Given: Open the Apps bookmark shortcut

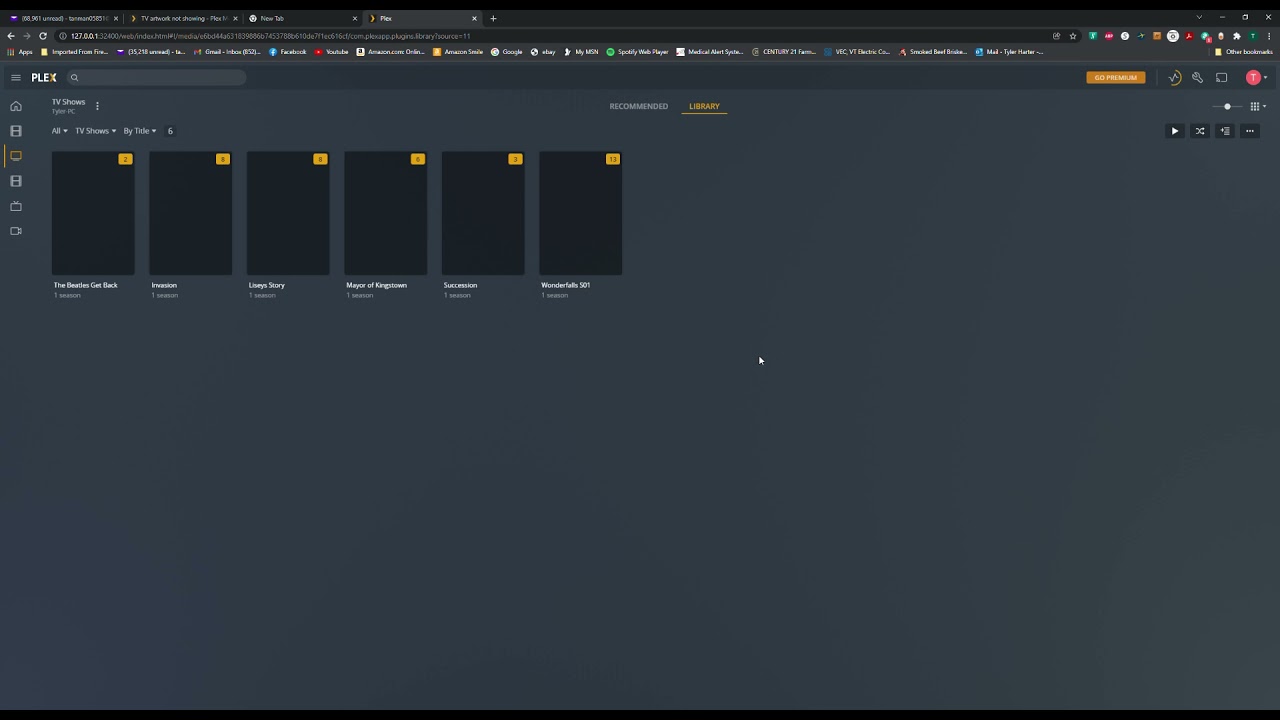Looking at the screenshot, I should [20, 52].
